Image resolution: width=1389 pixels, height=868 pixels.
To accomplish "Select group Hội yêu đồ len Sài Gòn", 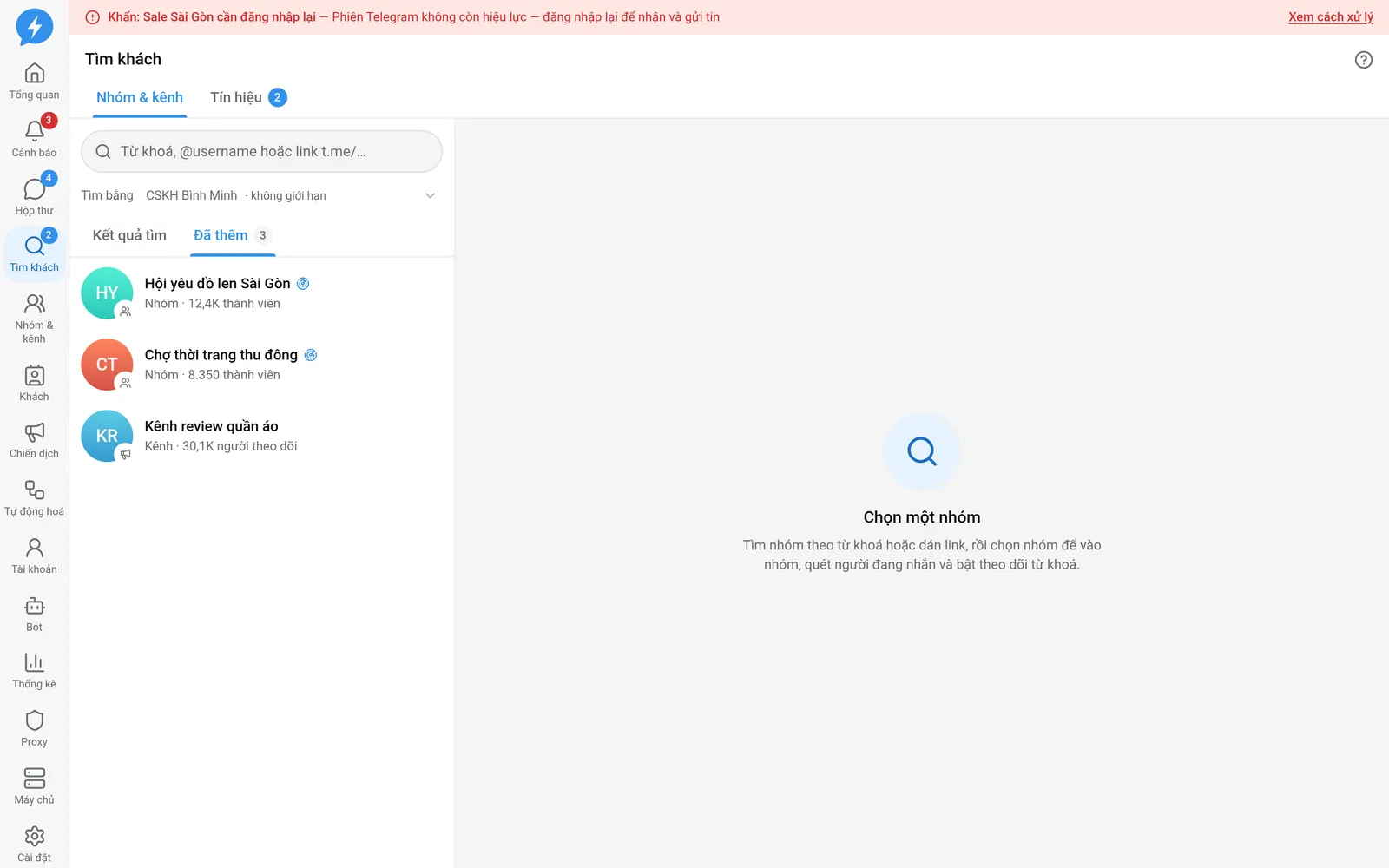I will pos(262,293).
